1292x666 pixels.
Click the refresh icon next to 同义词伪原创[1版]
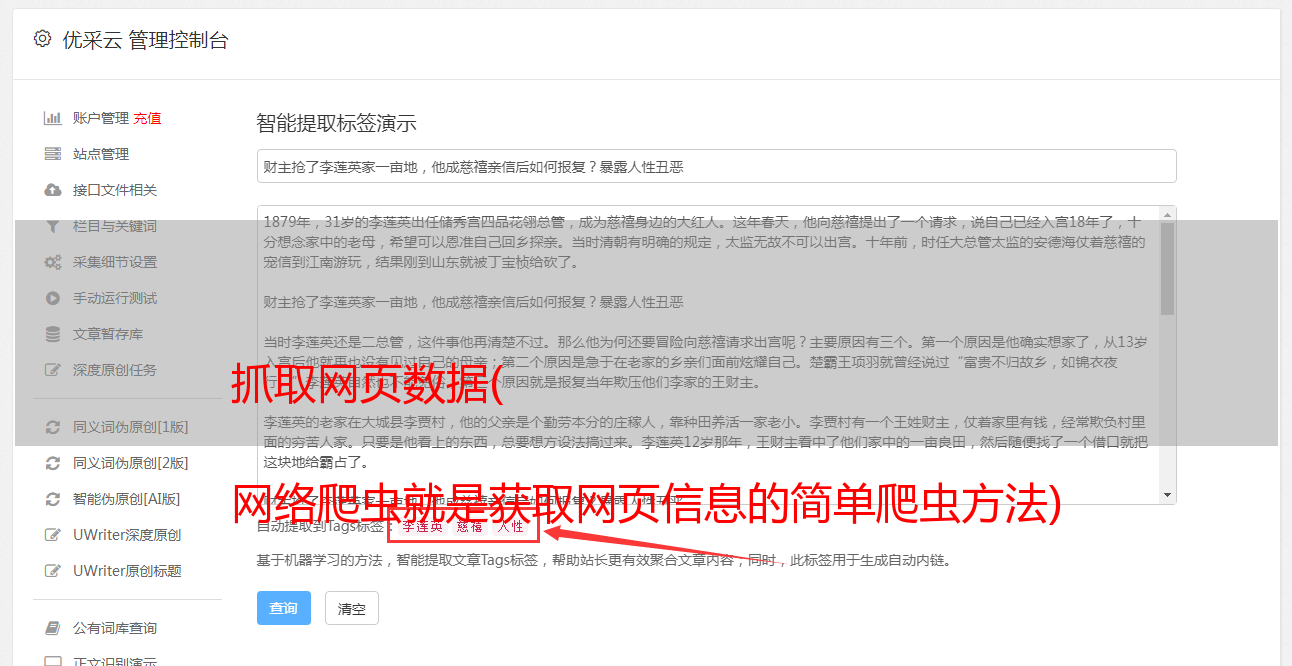click(53, 427)
